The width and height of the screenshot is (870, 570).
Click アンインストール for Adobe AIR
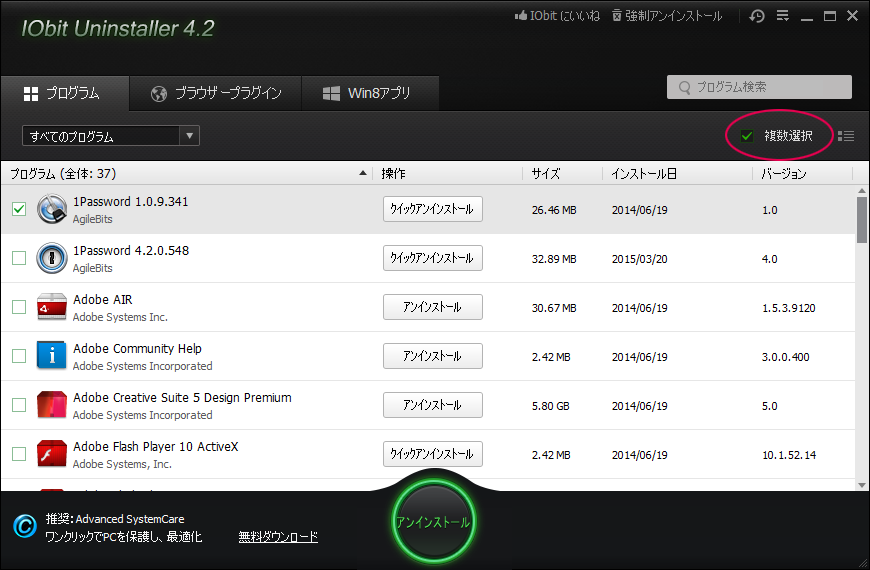(433, 307)
